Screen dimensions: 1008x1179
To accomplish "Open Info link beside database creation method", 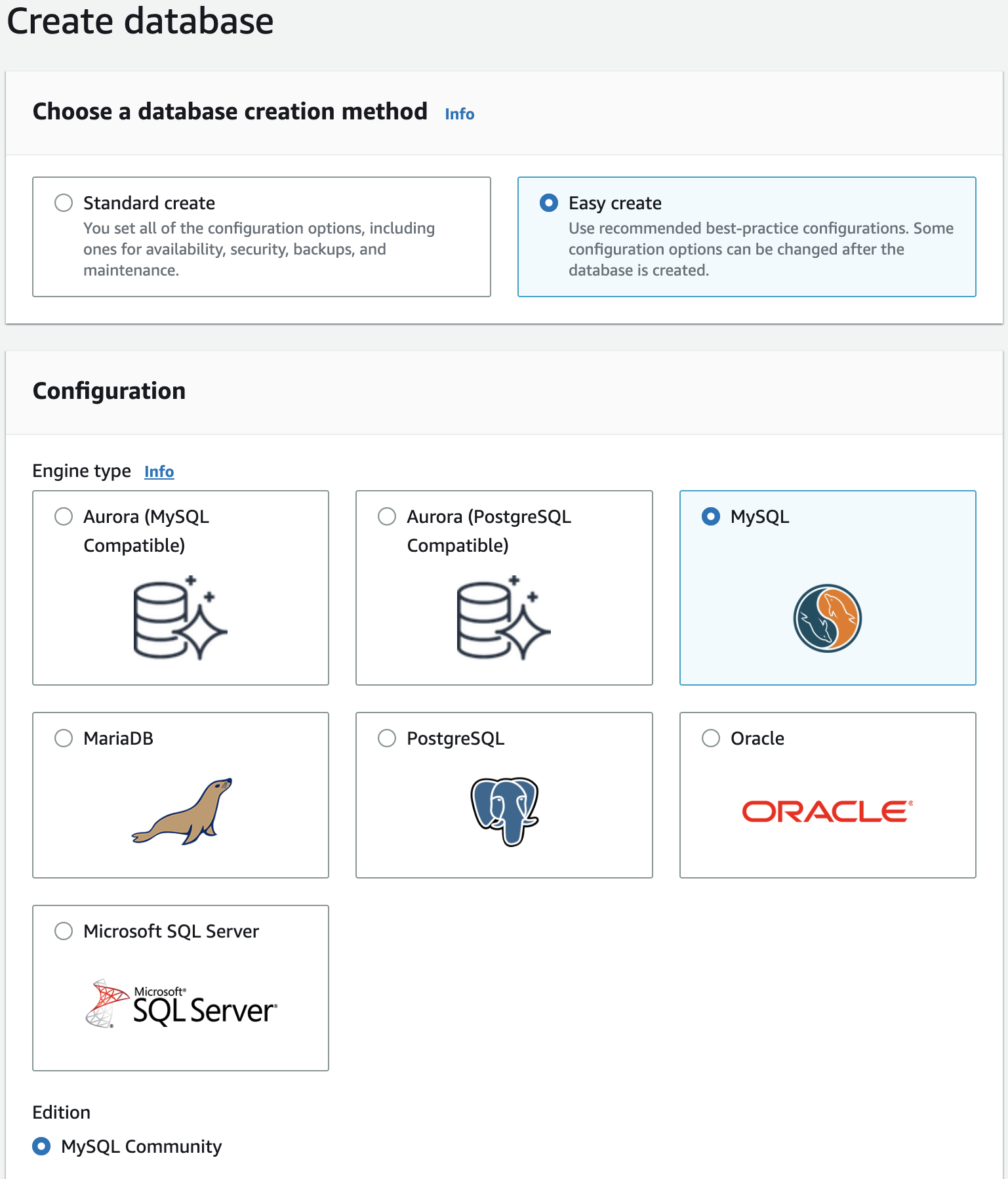I will (459, 114).
